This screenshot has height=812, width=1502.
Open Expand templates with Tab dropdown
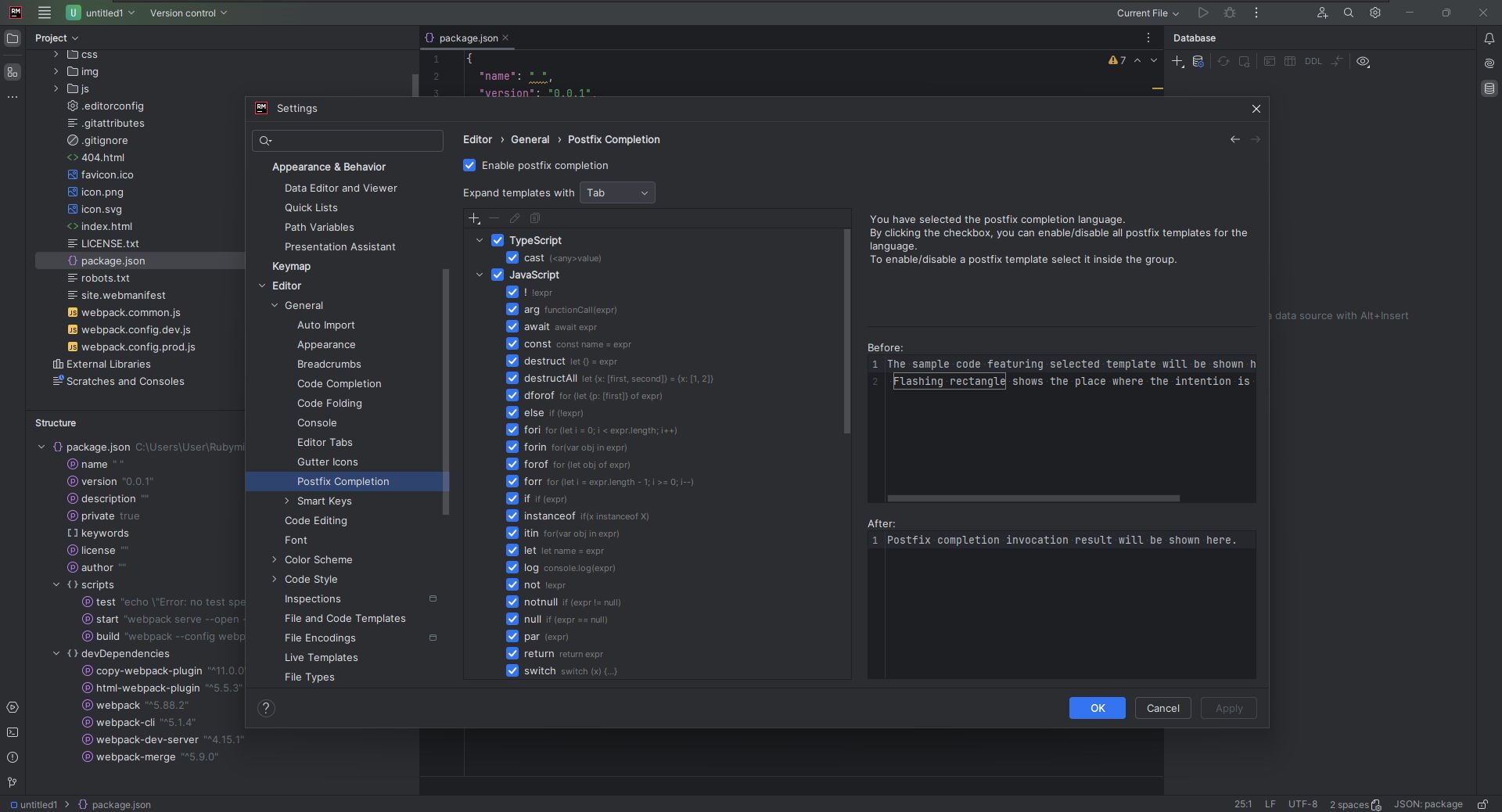(617, 192)
